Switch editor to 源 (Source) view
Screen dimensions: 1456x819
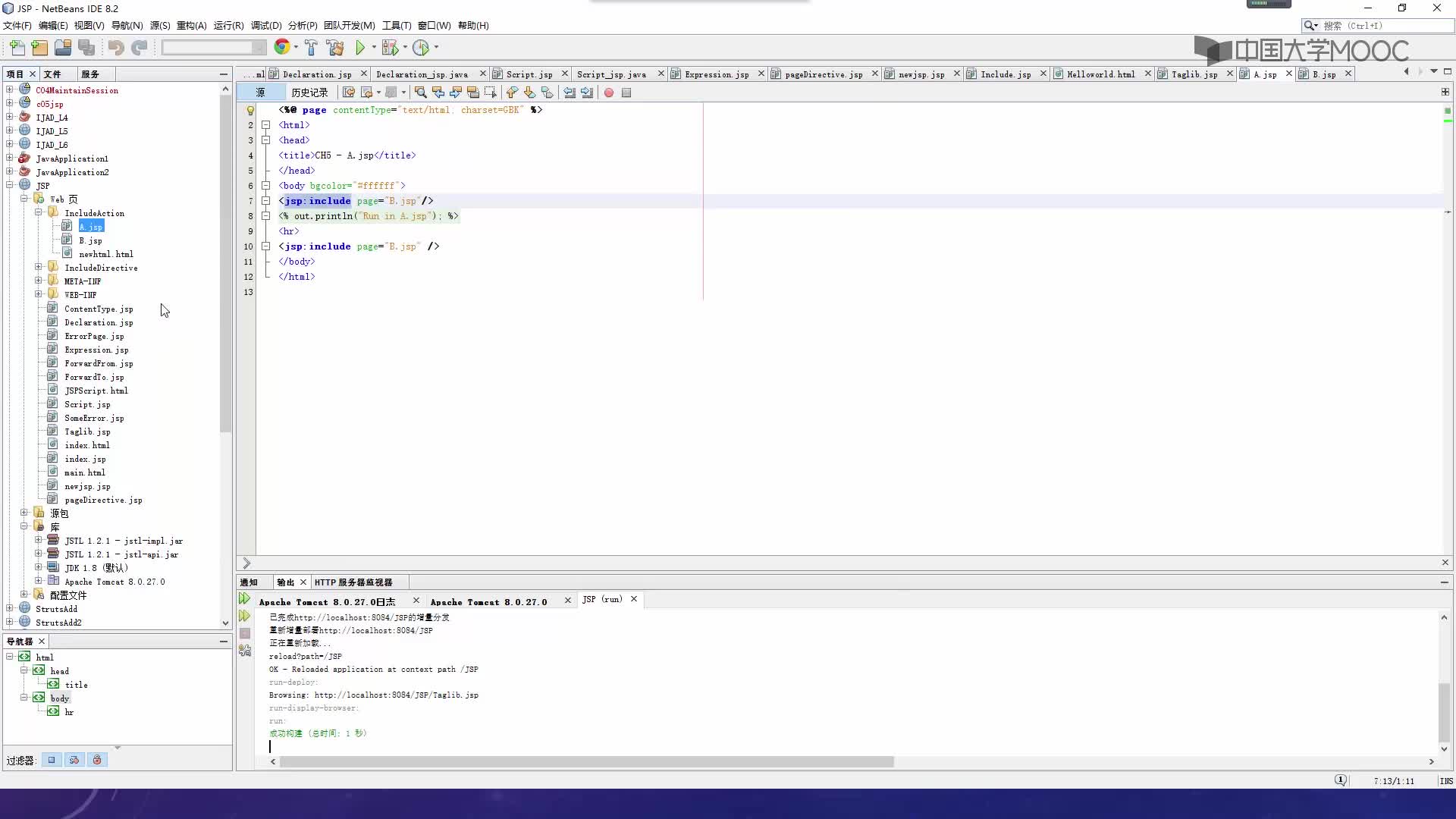[x=260, y=93]
